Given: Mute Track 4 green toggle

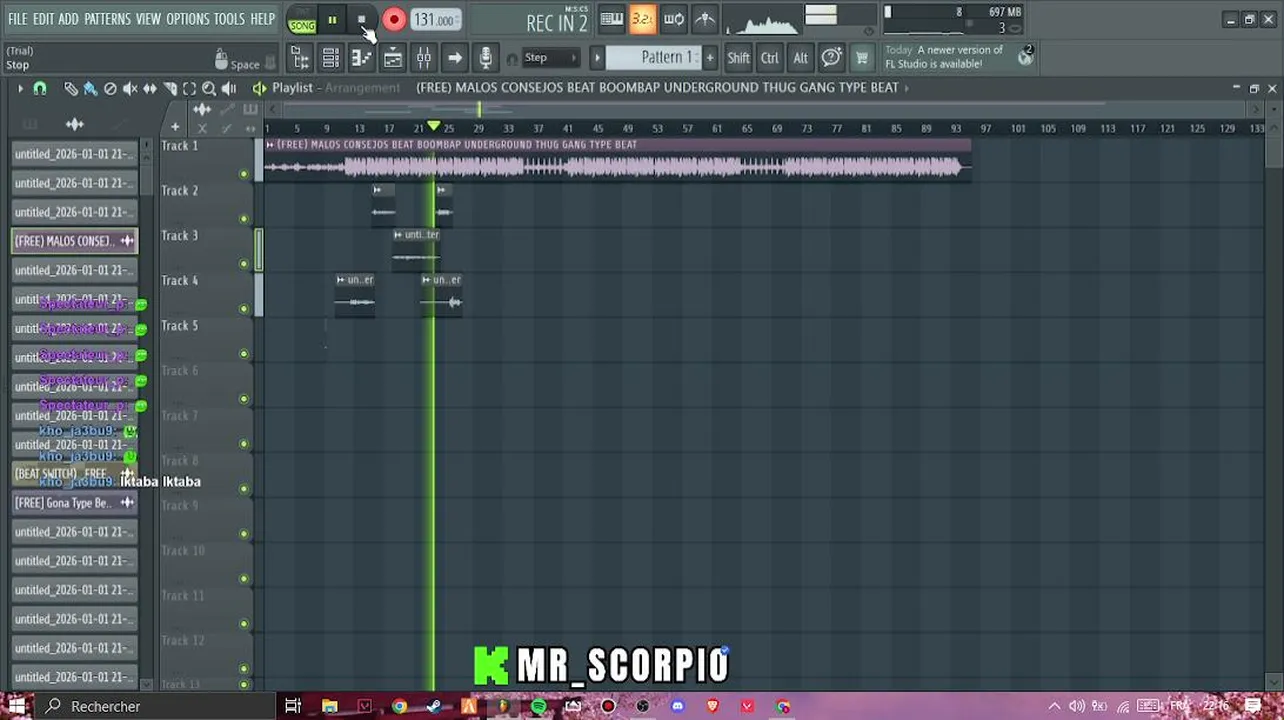Looking at the screenshot, I should click(x=243, y=309).
